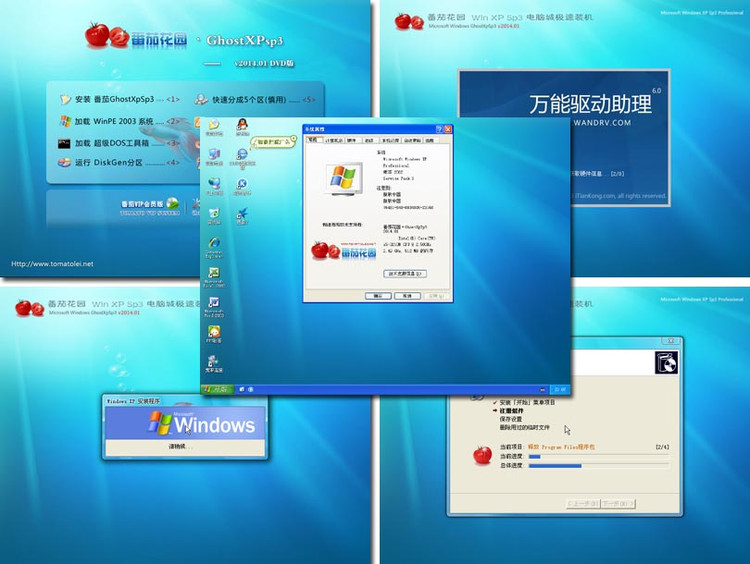Image resolution: width=750 pixels, height=564 pixels.
Task: Click the [2/4] counter in installer
Action: click(662, 447)
